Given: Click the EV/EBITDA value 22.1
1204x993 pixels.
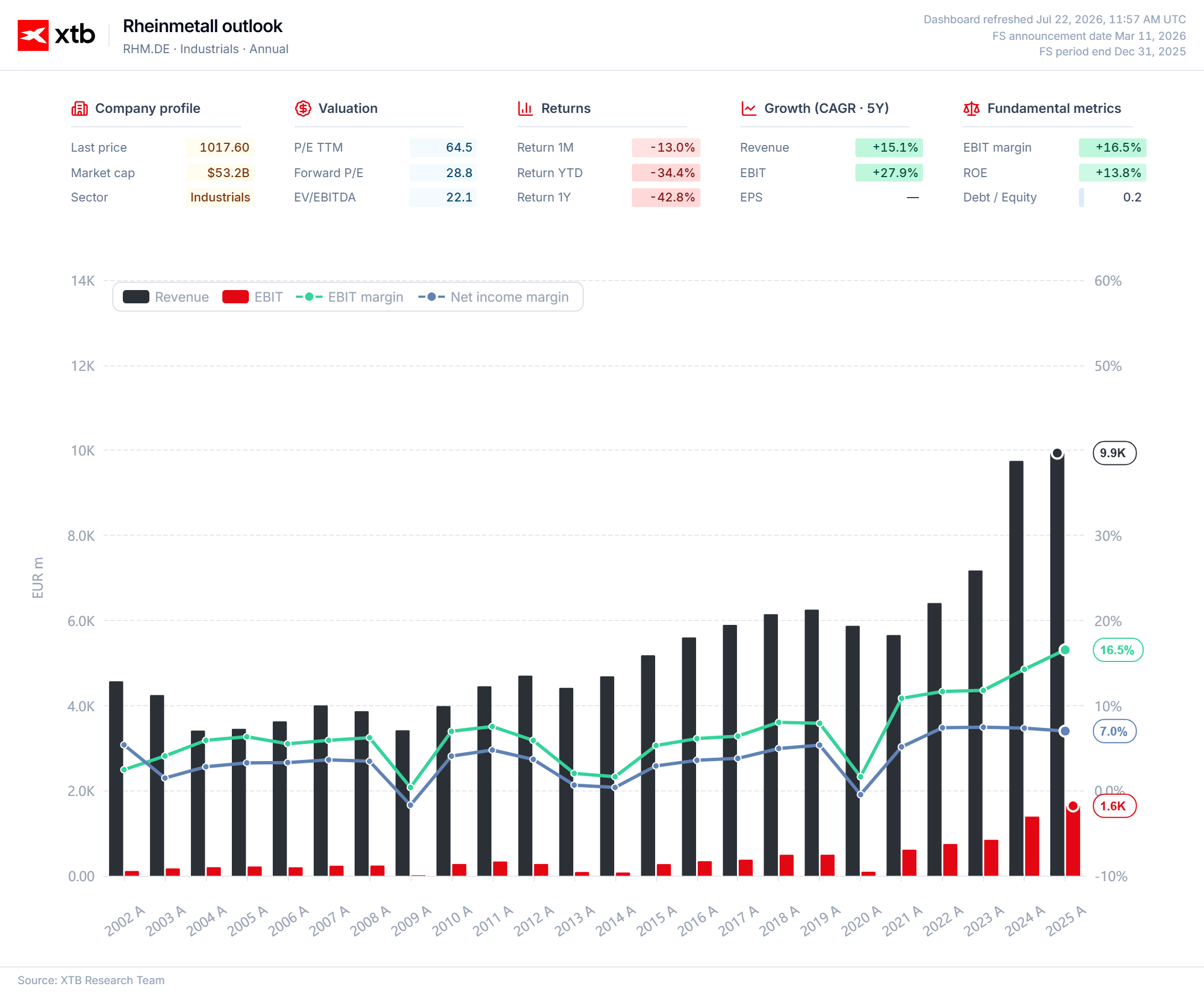Looking at the screenshot, I should click(443, 198).
